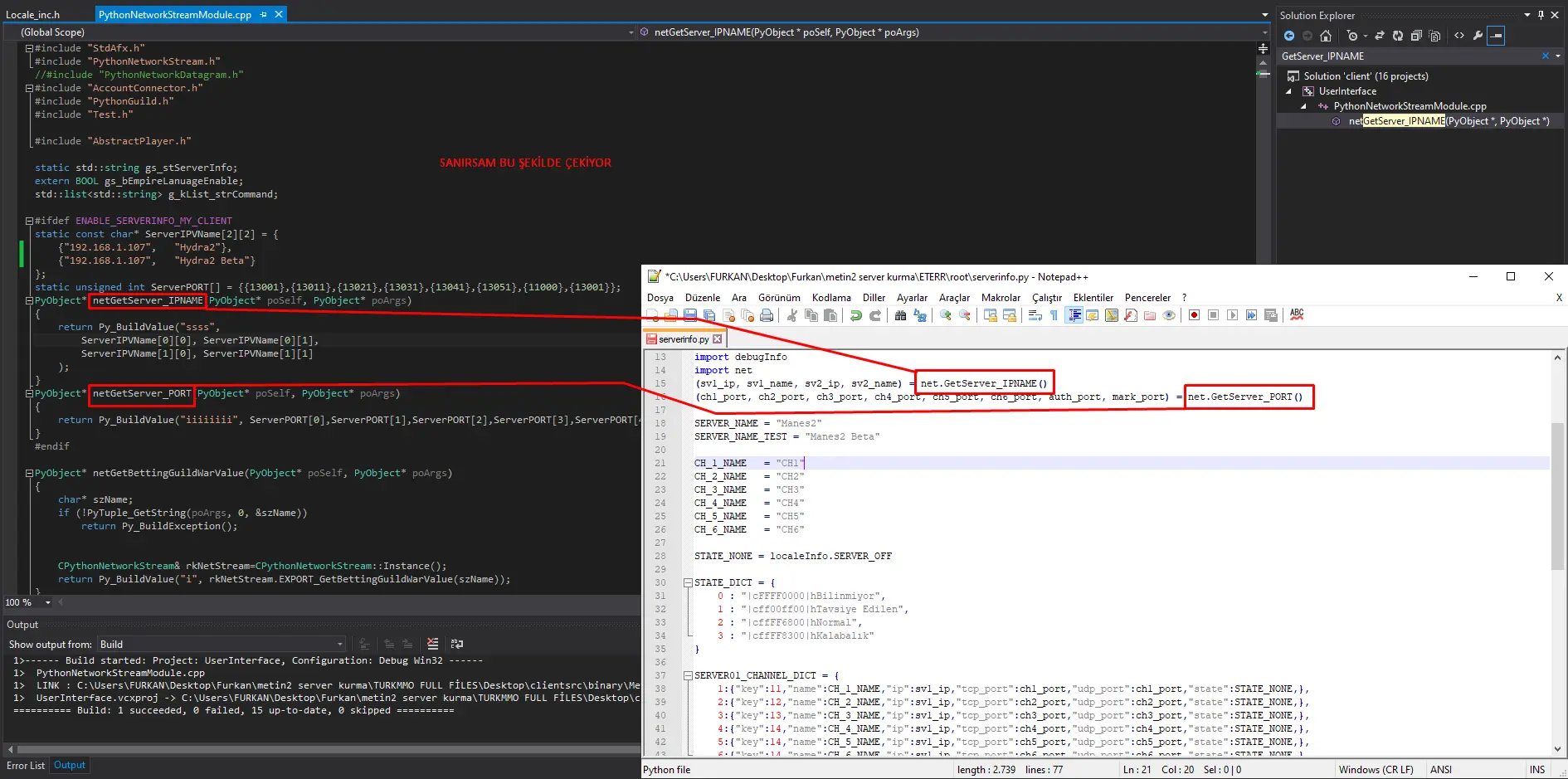Viewport: 1568px width, 779px height.
Task: Open Eklentiler menu in Notepad++
Action: [1093, 298]
